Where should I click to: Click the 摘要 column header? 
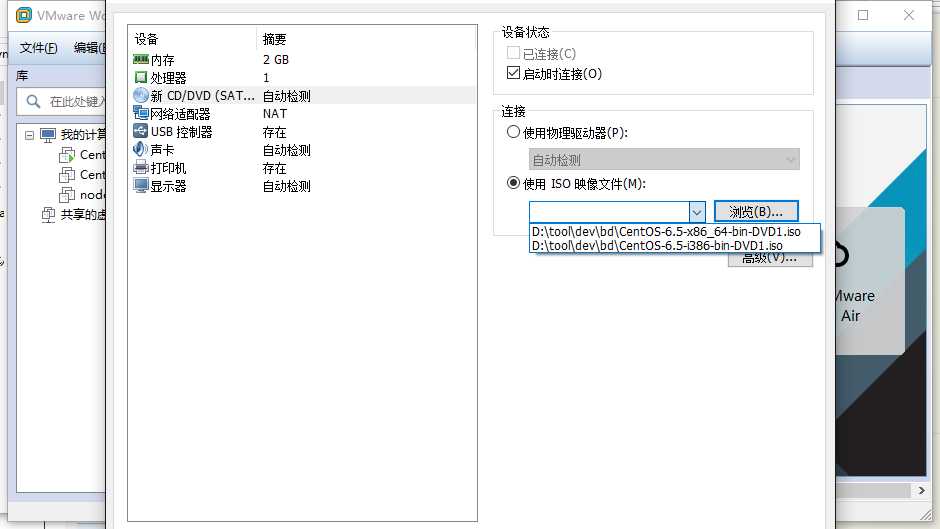[275, 39]
